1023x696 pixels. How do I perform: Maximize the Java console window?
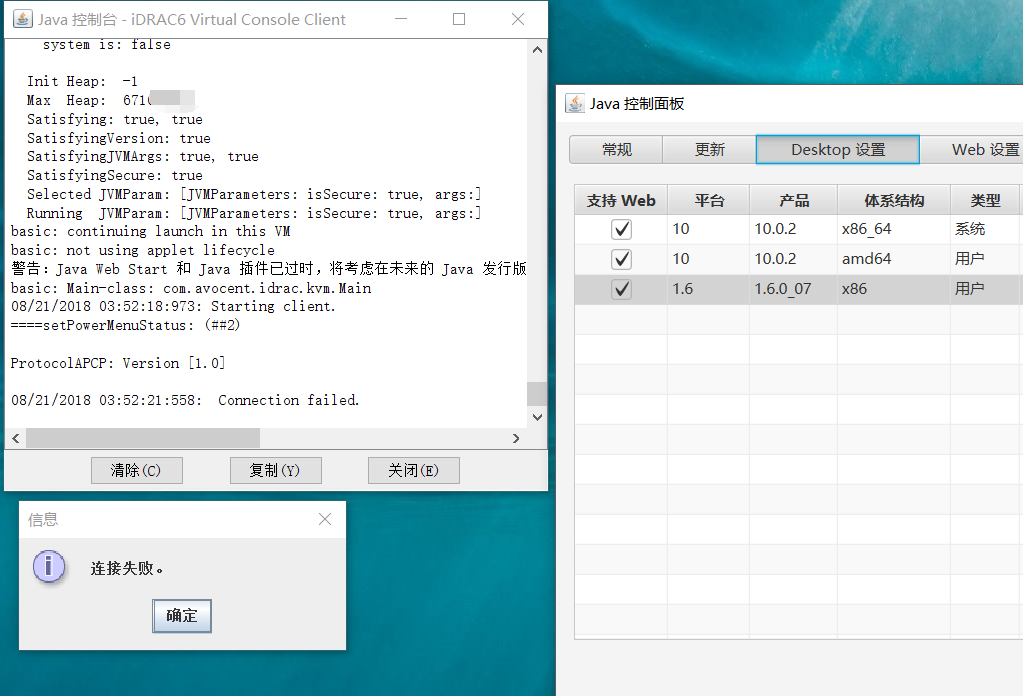click(x=459, y=19)
